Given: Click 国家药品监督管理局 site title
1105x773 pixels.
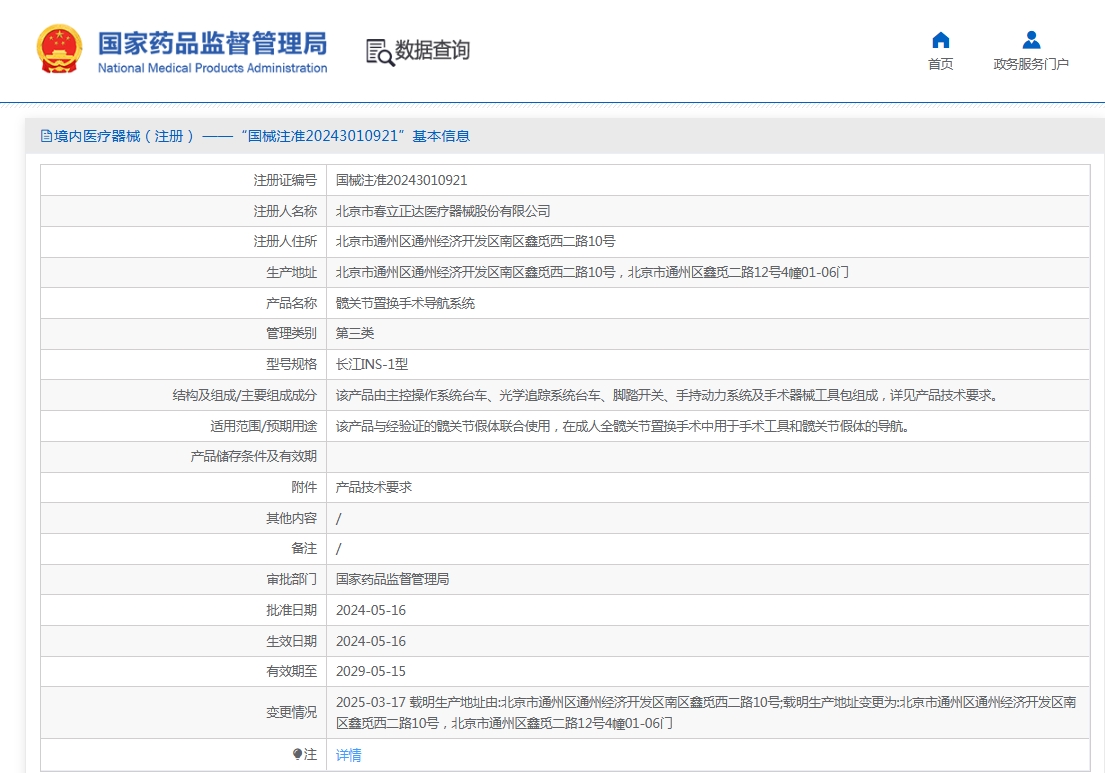Looking at the screenshot, I should pos(212,43).
